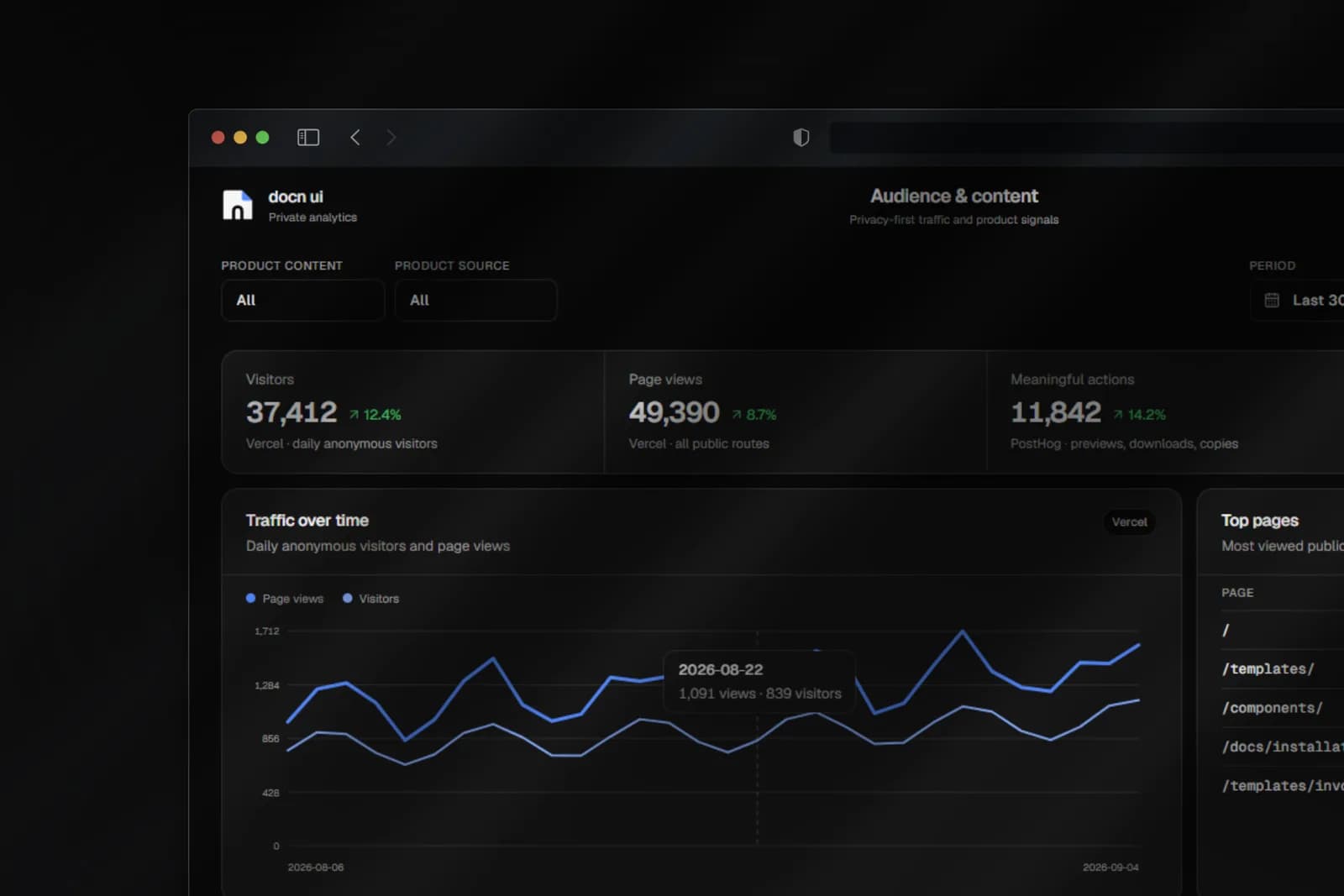Open the /templates/ top page row
Viewport: 1344px width, 896px height.
(x=1283, y=669)
